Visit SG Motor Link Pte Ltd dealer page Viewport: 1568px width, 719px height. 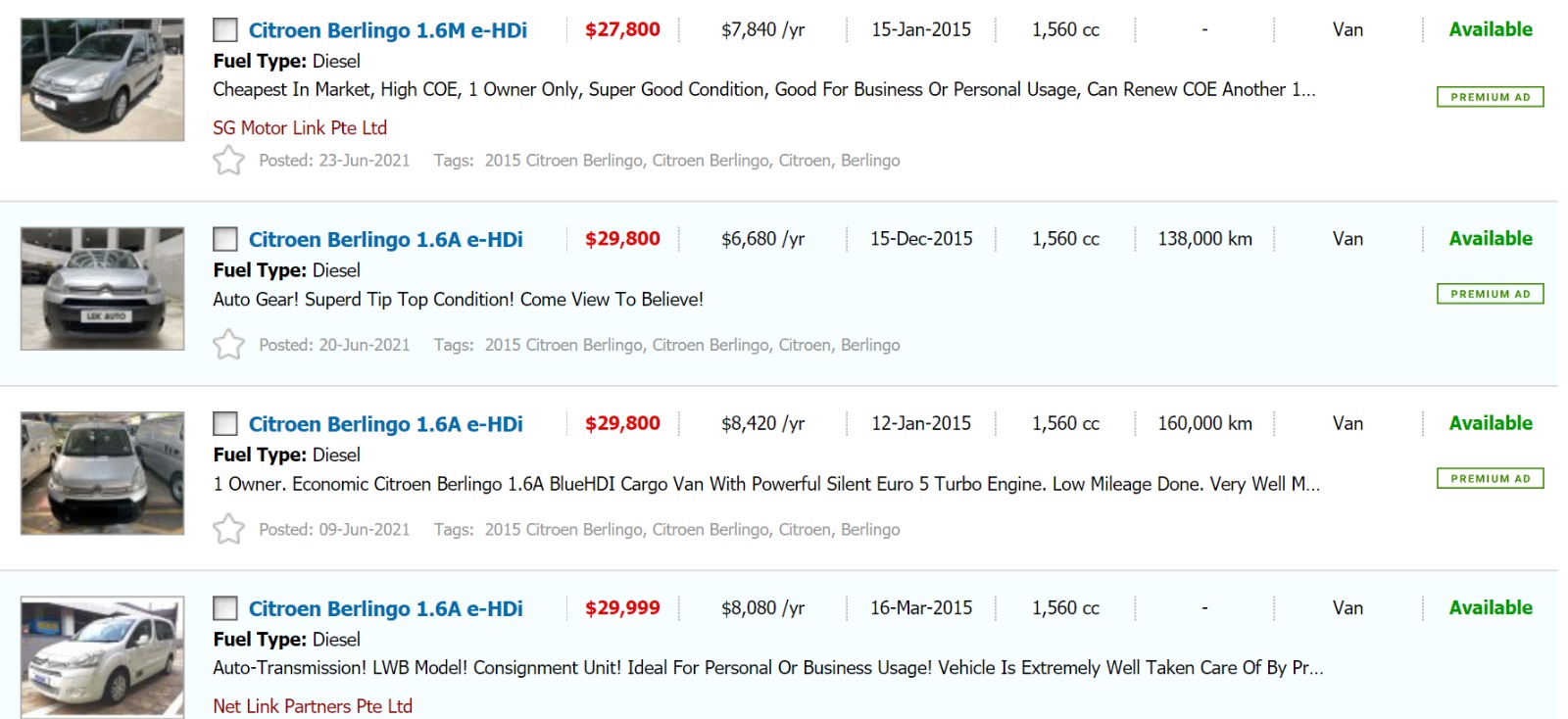(x=300, y=127)
